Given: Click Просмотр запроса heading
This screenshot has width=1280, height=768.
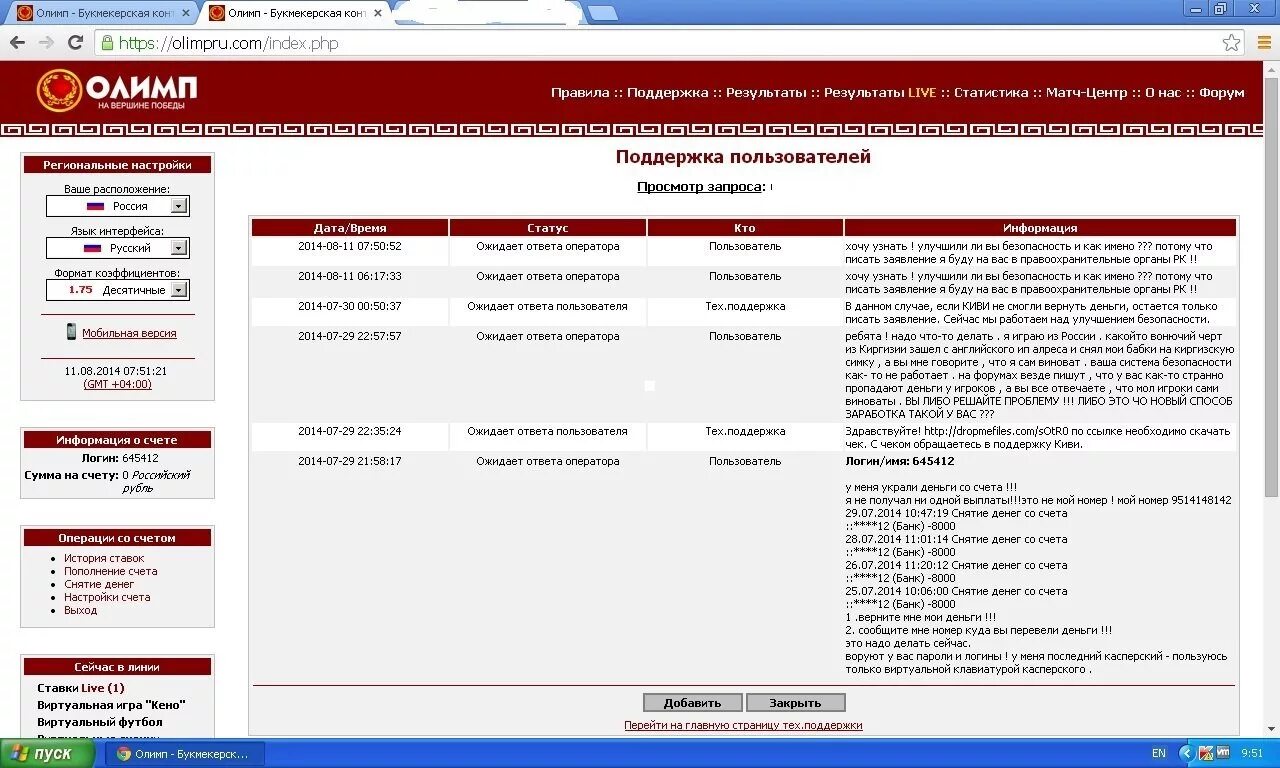Looking at the screenshot, I should click(701, 187).
